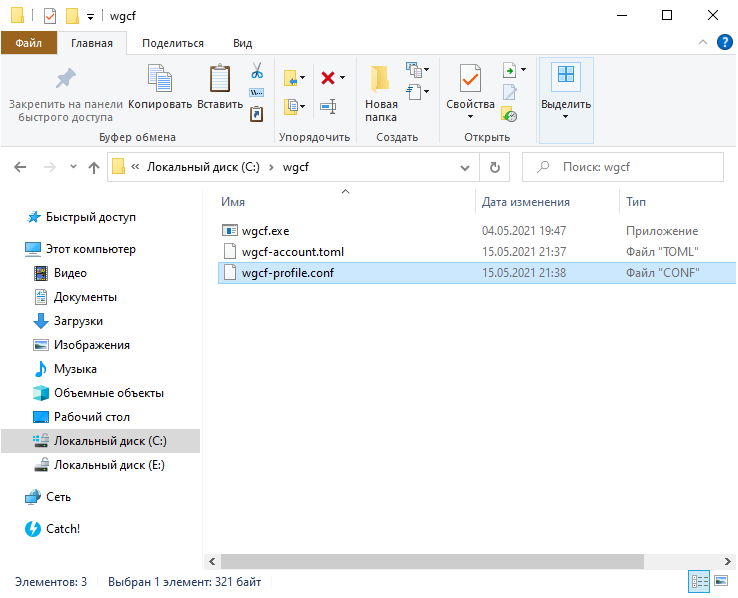Open the Файл tab

[x=29, y=43]
